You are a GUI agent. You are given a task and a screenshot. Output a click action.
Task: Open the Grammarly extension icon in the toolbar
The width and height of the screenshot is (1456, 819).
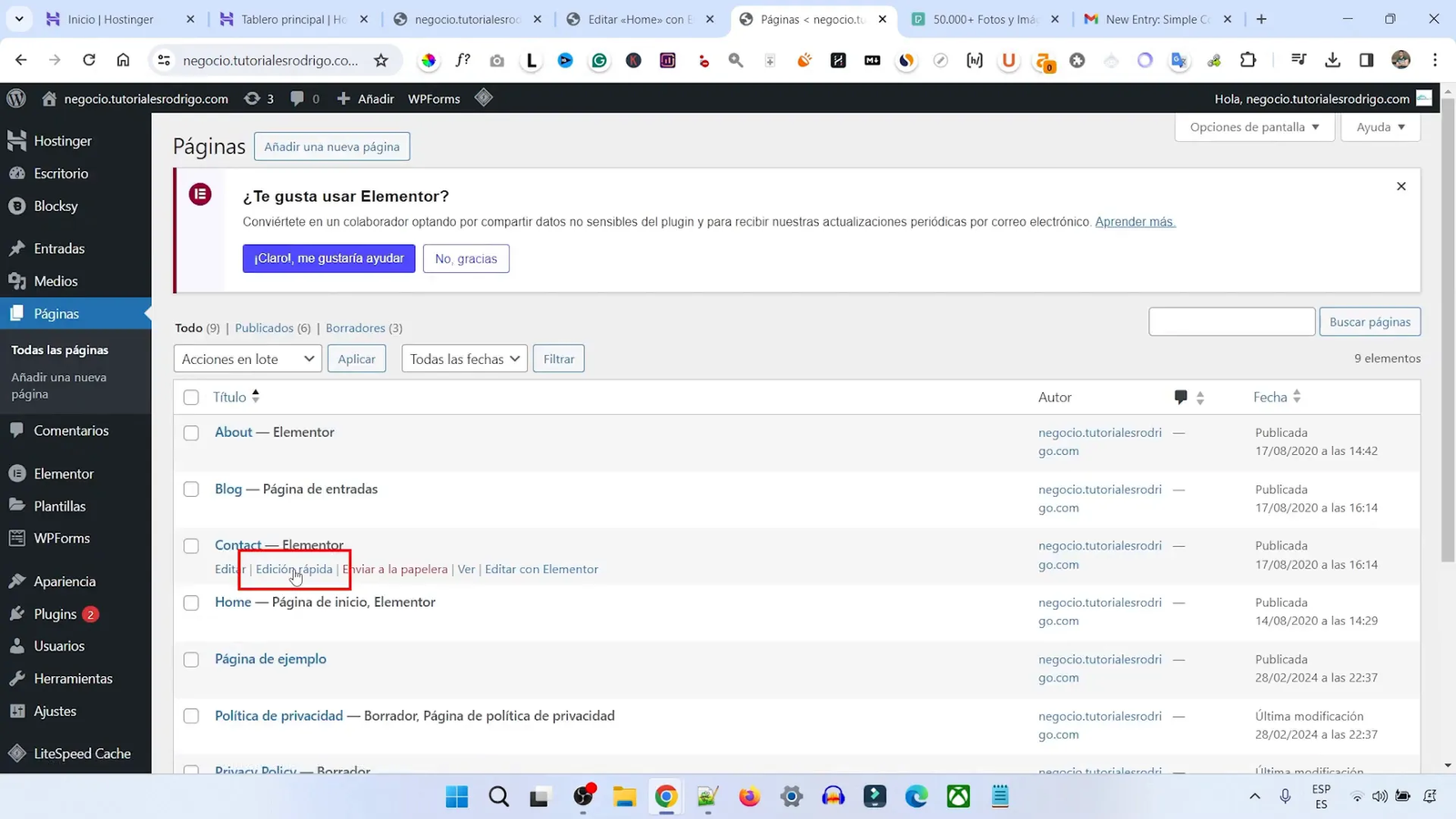(599, 60)
